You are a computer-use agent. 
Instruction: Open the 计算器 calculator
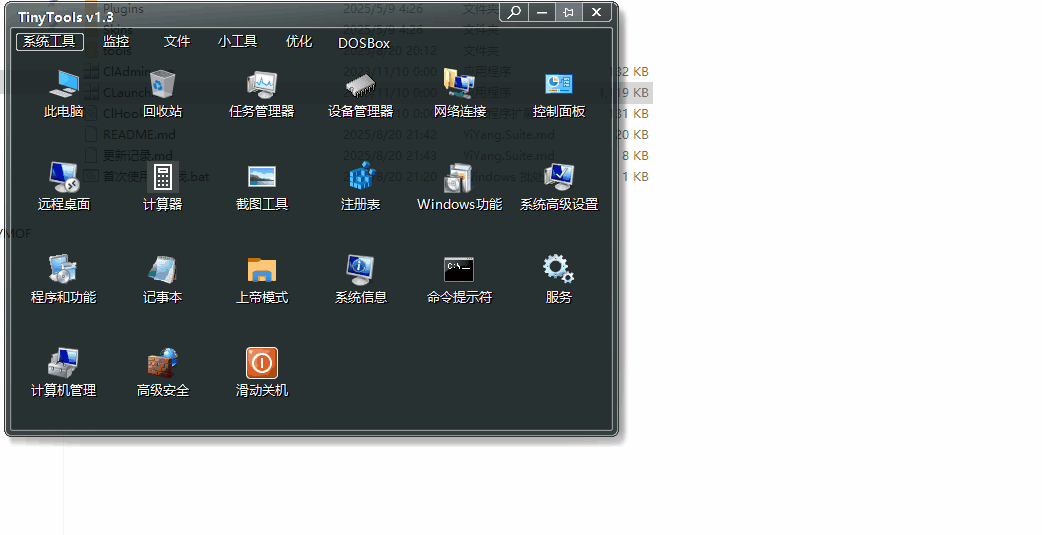162,179
